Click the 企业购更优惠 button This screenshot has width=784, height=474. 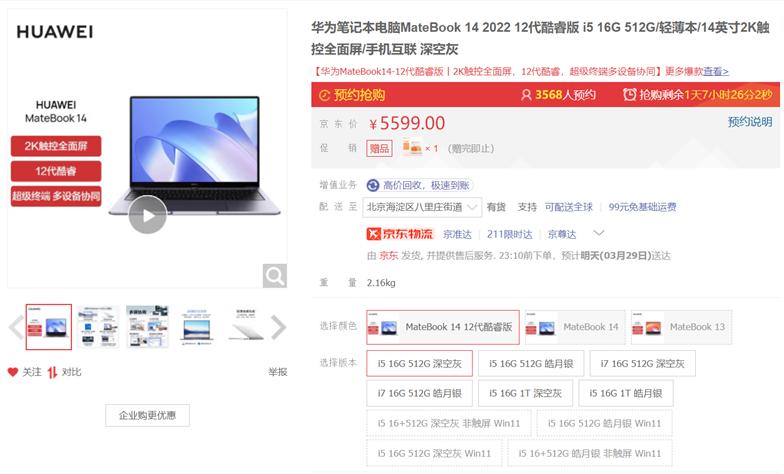[148, 415]
